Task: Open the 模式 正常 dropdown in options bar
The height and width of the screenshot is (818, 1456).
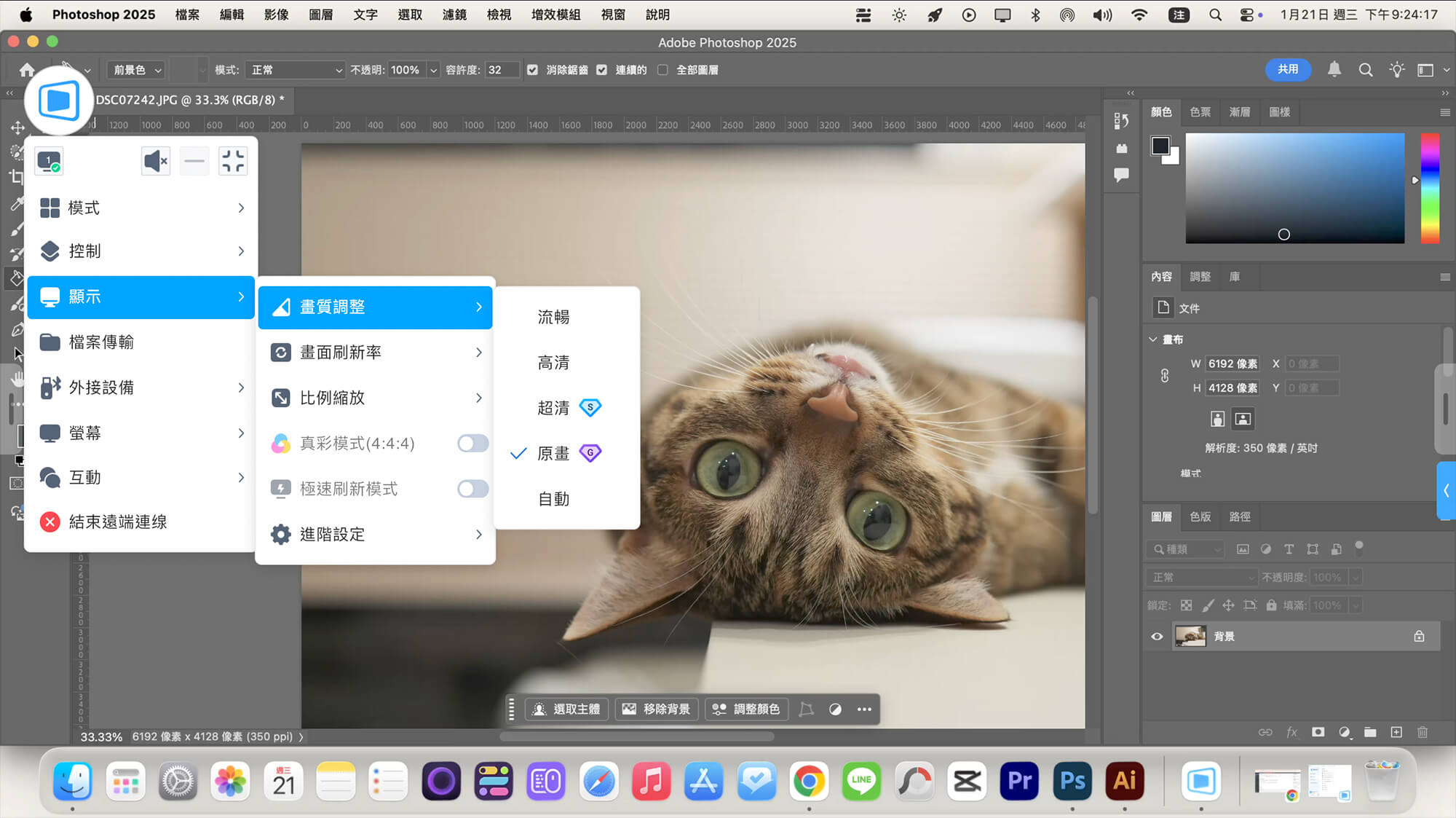Action: click(x=295, y=70)
